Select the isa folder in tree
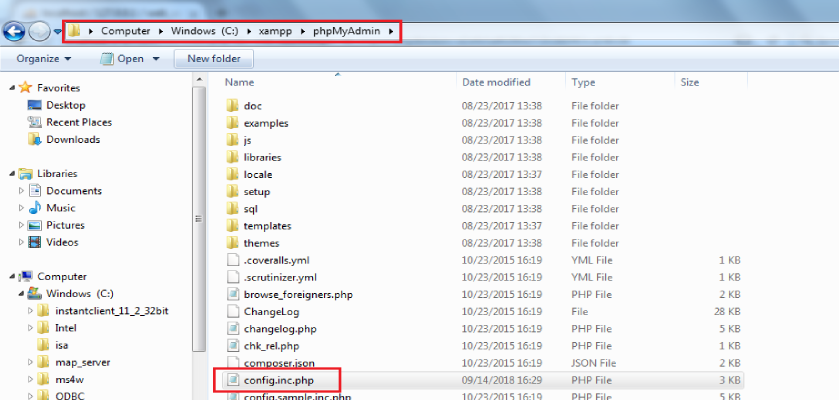The image size is (839, 400). pyautogui.click(x=62, y=345)
